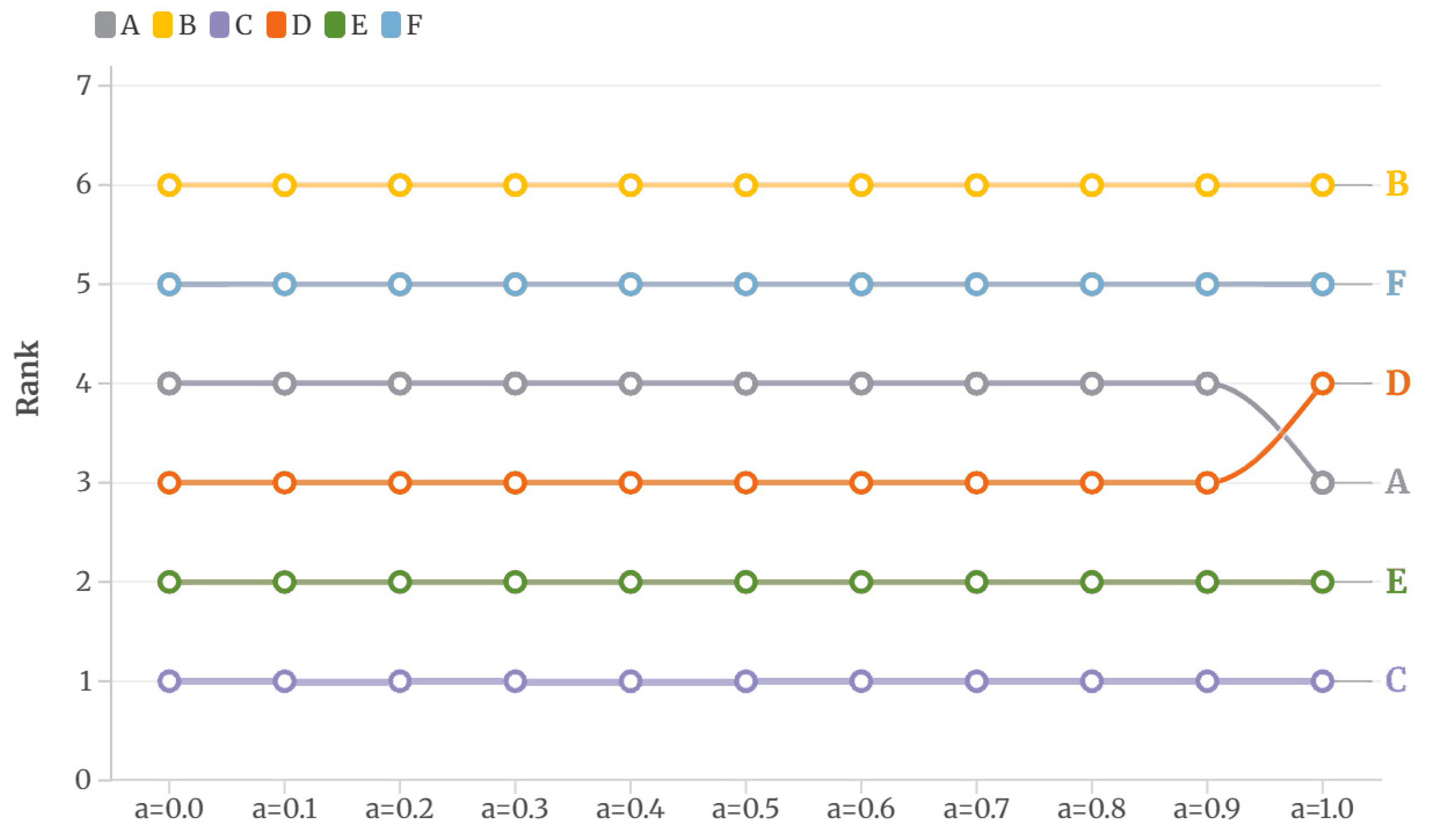The width and height of the screenshot is (1431, 840).
Task: Click the blue legend swatch for F
Action: (391, 25)
